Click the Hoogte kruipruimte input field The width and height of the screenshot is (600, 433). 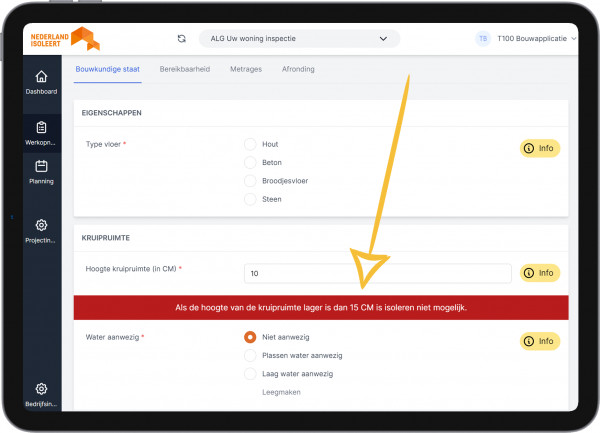(x=377, y=273)
